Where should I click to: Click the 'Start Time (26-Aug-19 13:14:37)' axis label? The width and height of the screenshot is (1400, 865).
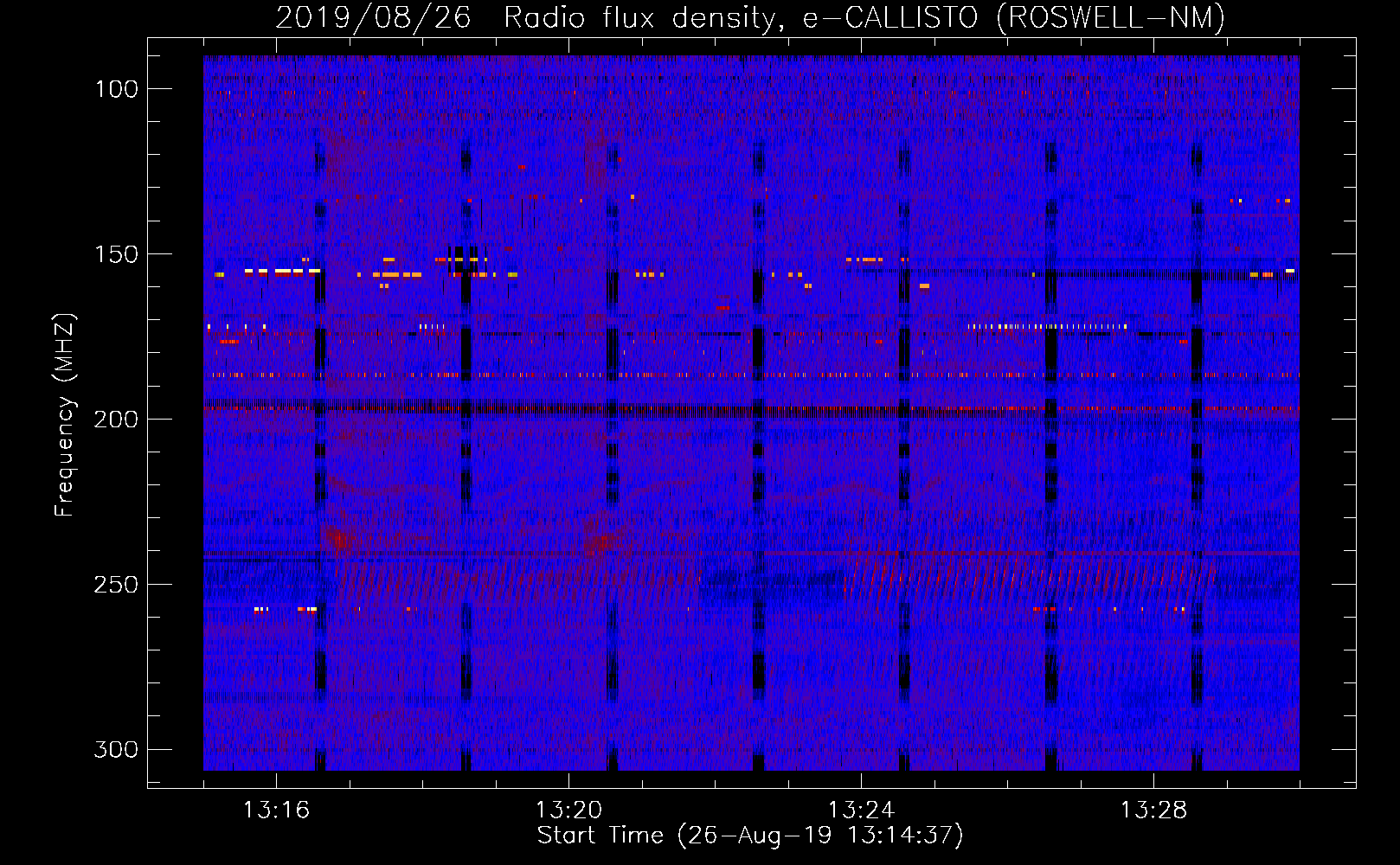(750, 836)
